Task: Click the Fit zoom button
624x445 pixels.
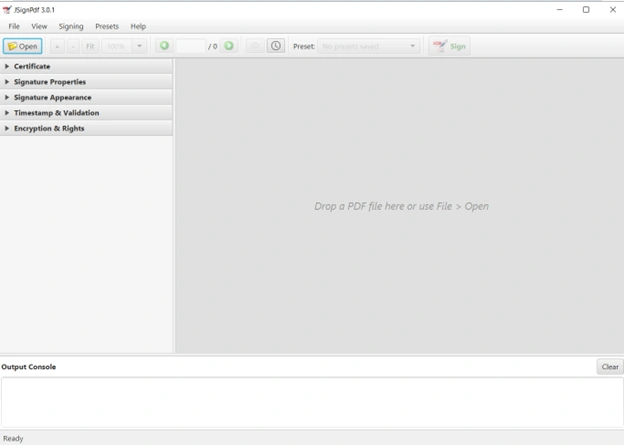Action: click(x=90, y=46)
